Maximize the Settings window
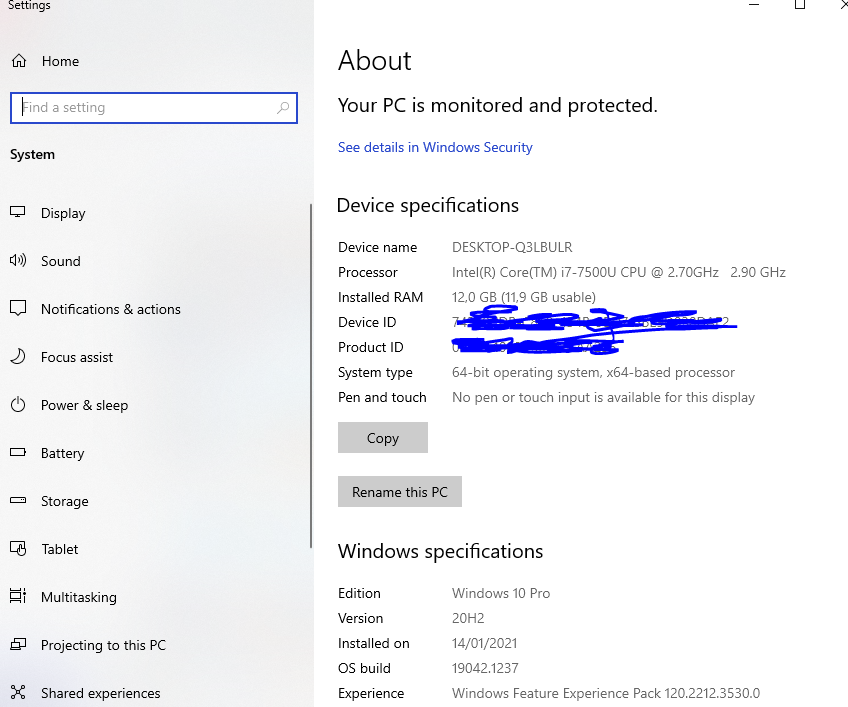Viewport: 848px width, 707px height. pyautogui.click(x=800, y=4)
